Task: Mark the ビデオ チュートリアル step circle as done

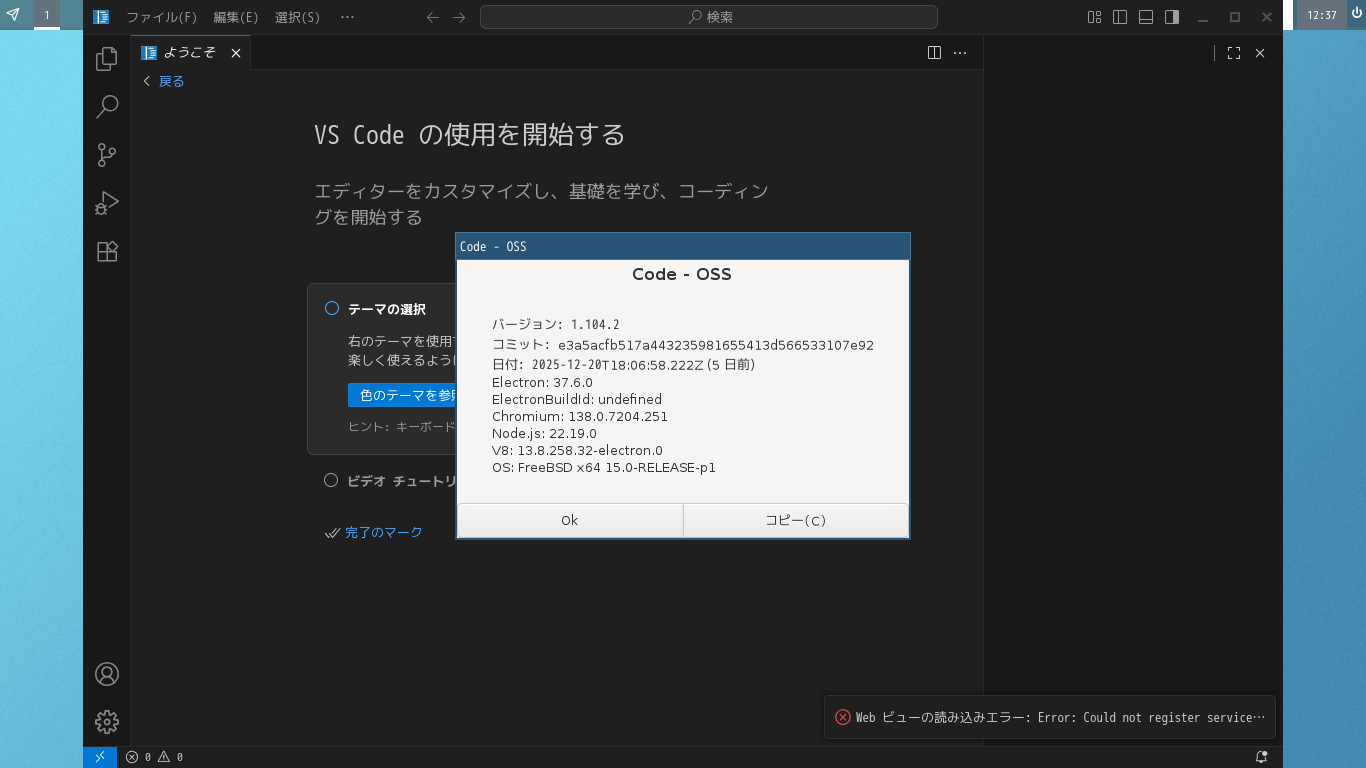Action: click(x=332, y=480)
